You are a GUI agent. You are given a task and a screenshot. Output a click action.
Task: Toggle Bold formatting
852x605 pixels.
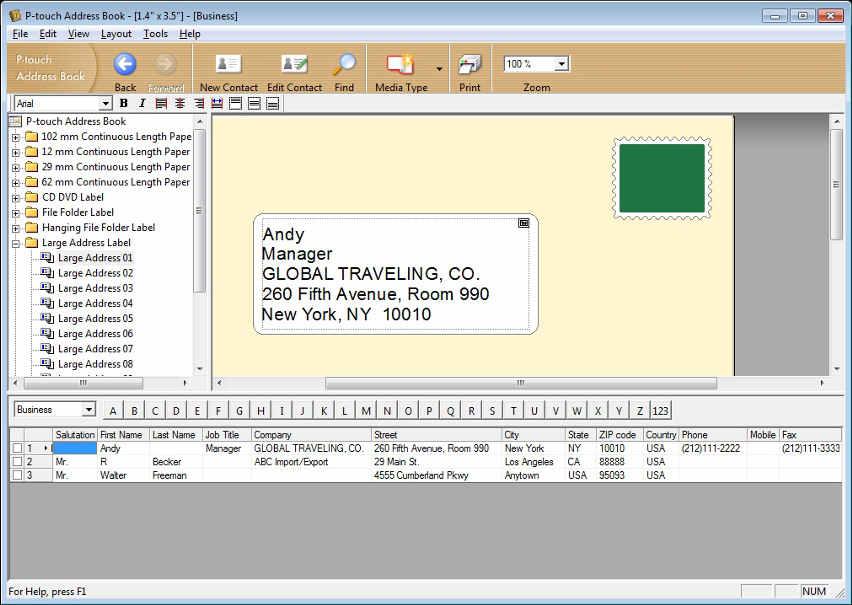[x=124, y=103]
